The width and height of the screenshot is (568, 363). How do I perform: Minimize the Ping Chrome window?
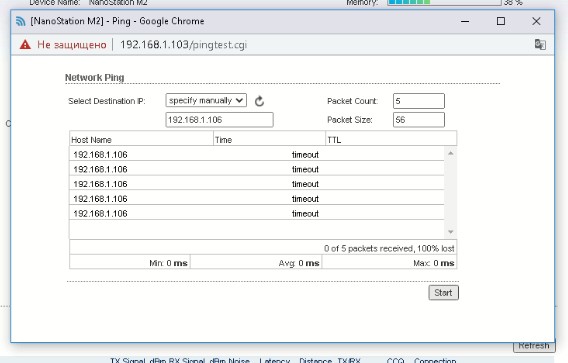465,21
